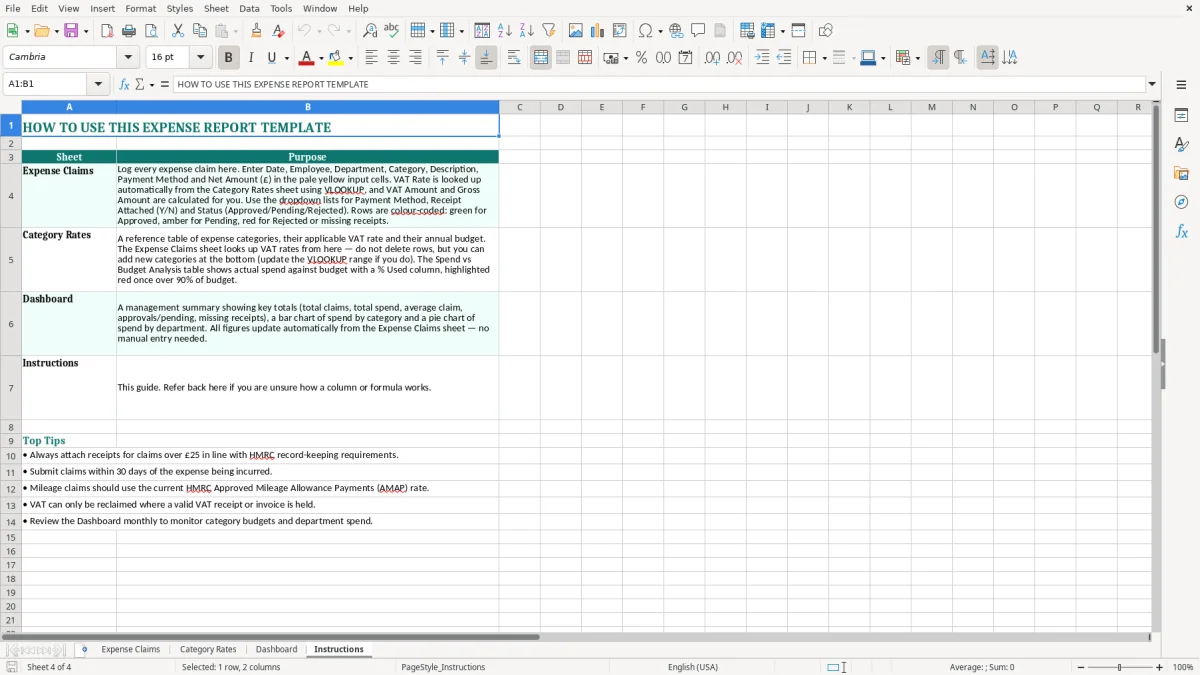Viewport: 1200px width, 675px height.
Task: Toggle Align Bottom vertical alignment
Action: point(486,58)
